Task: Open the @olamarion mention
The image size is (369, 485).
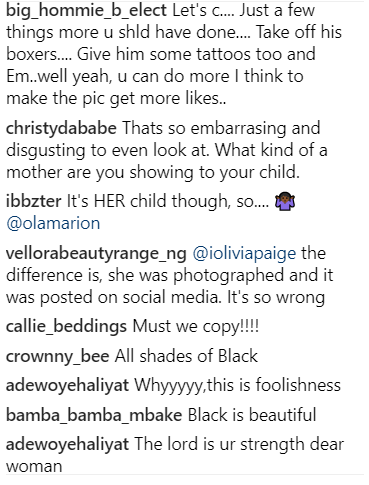Action: [x=53, y=223]
